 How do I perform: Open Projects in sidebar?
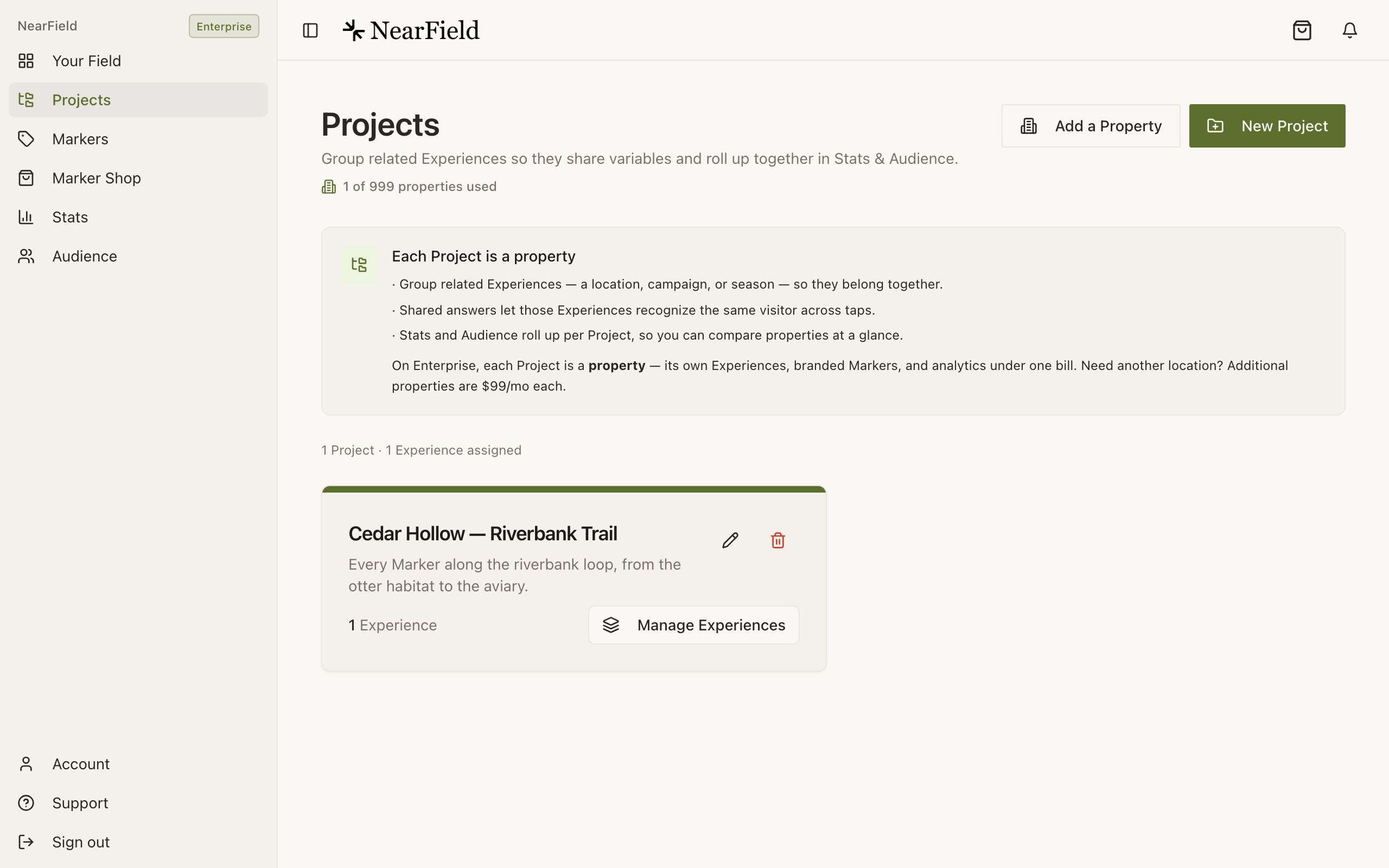tap(138, 100)
